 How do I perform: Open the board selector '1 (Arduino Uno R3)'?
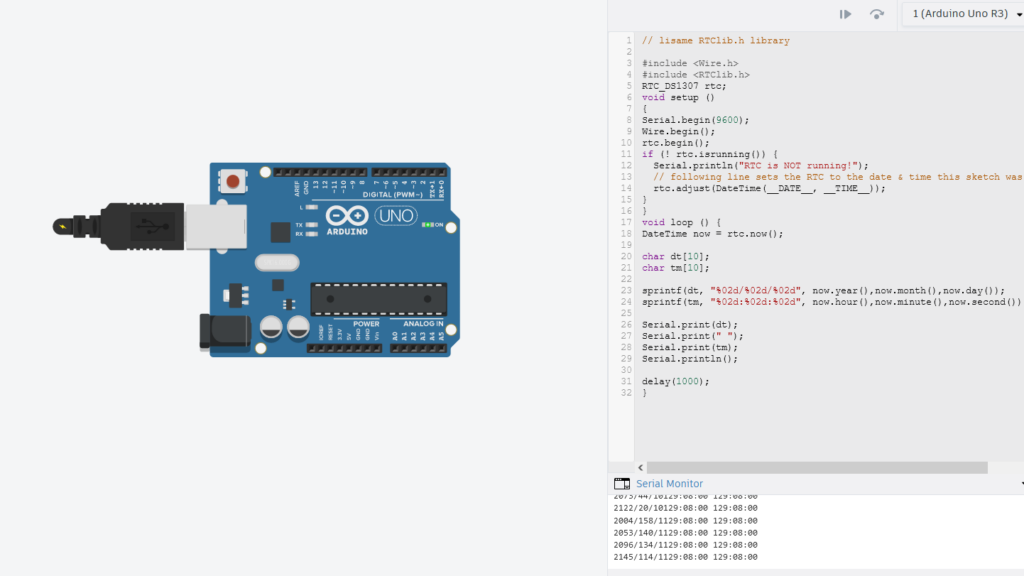click(965, 14)
